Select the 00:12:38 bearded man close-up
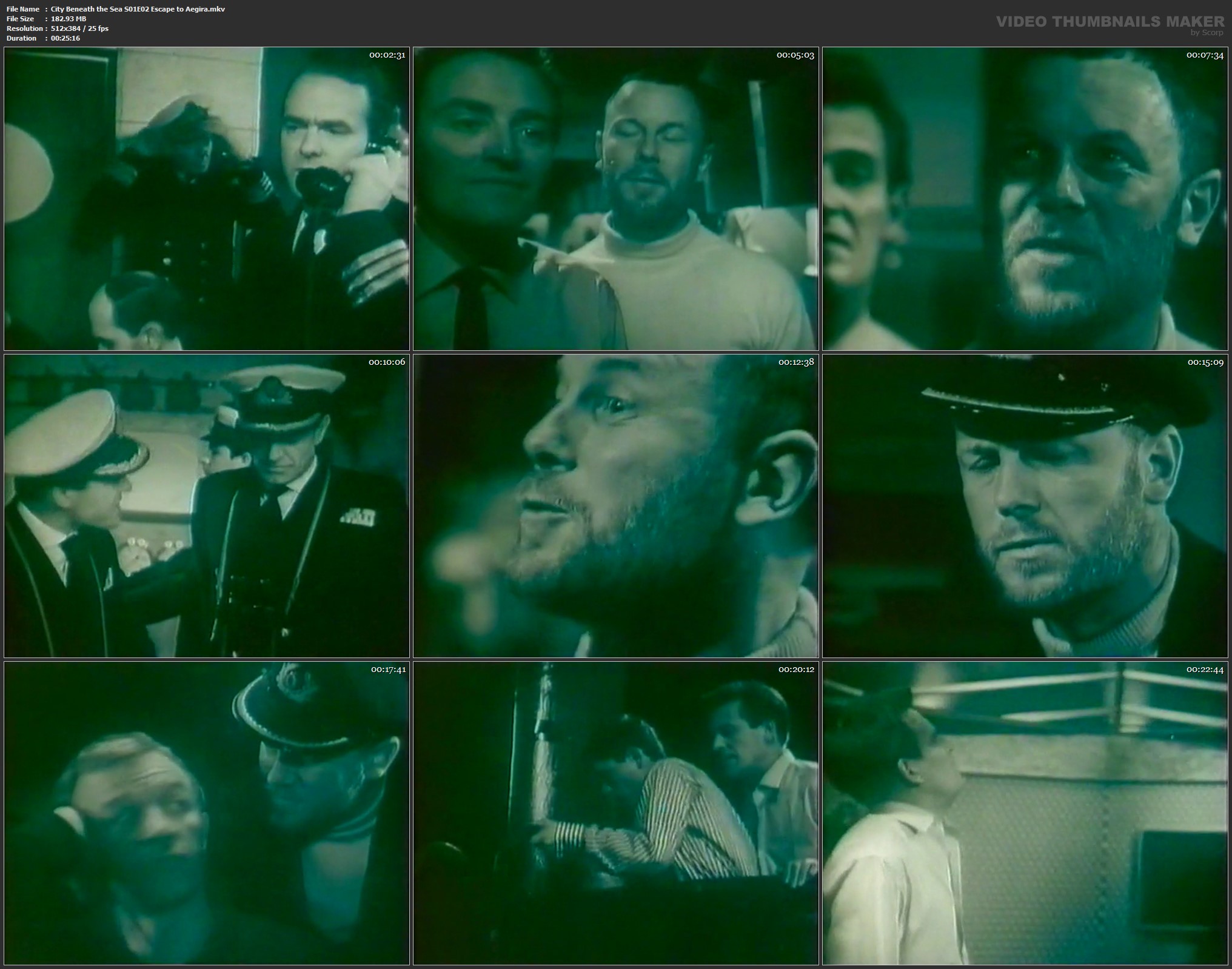The height and width of the screenshot is (969, 1232). tap(615, 506)
